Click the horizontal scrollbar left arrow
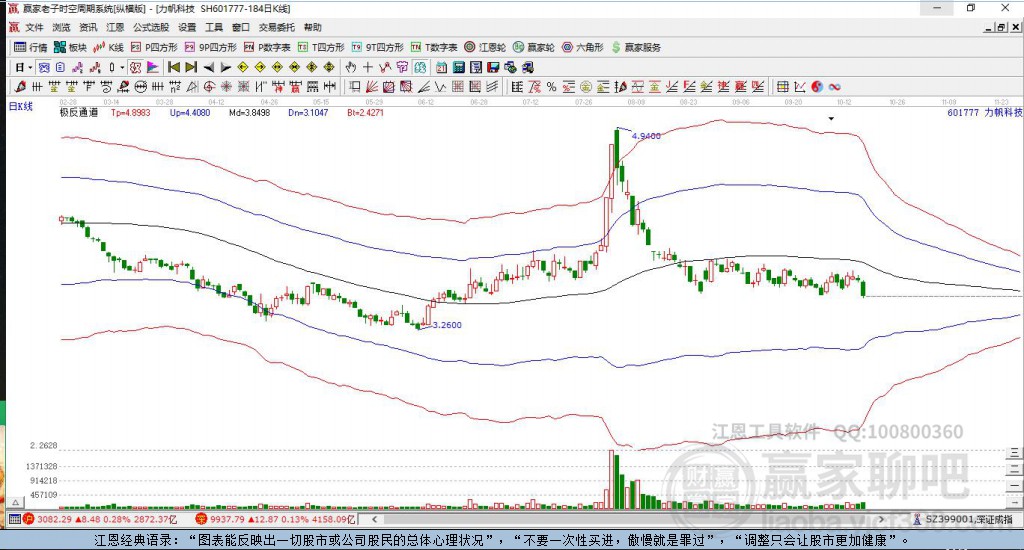The height and width of the screenshot is (550, 1024). (x=374, y=519)
